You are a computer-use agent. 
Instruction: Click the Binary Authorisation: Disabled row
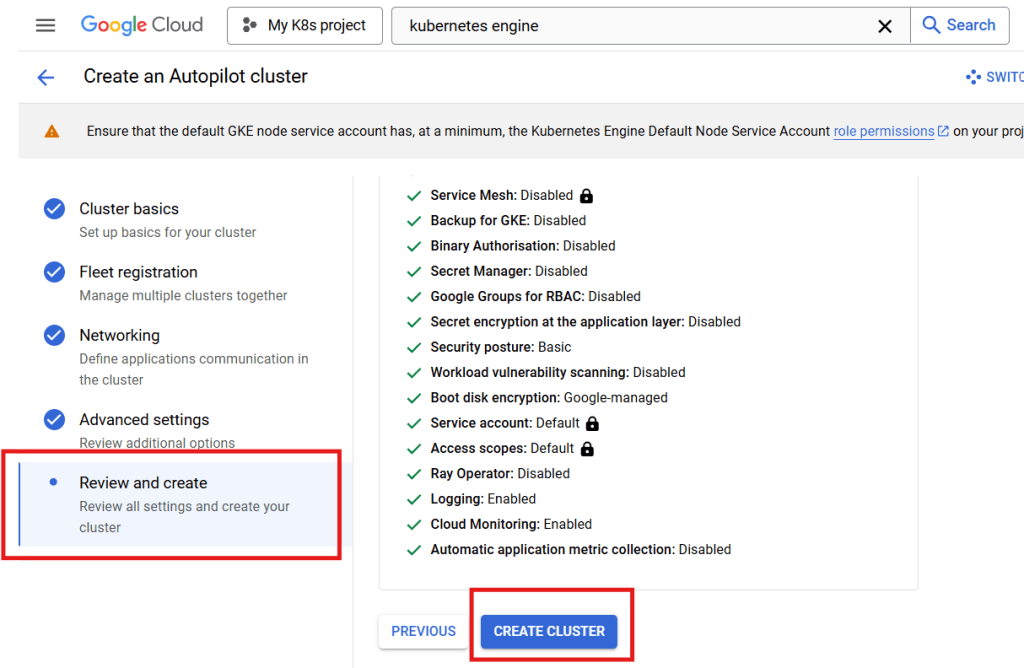511,246
